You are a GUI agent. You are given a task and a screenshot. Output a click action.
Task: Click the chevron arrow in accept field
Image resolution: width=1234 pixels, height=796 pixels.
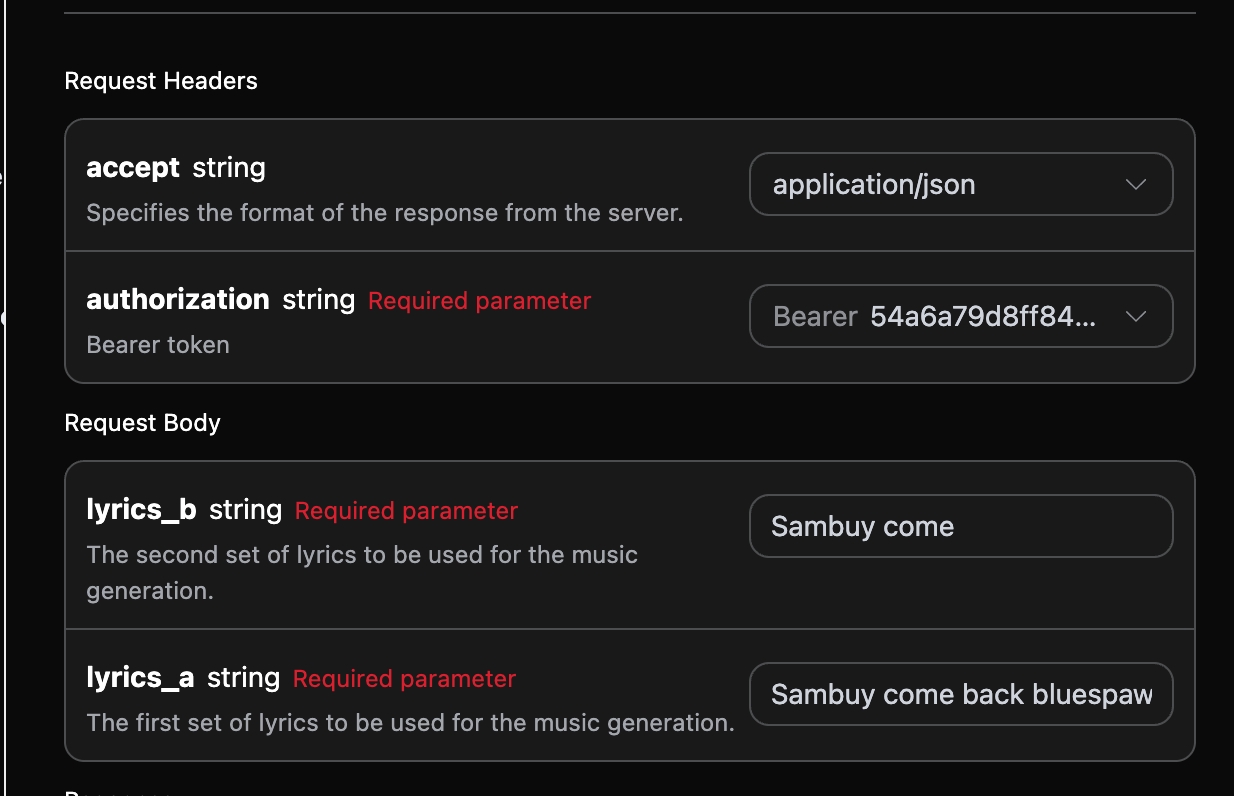coord(1135,184)
